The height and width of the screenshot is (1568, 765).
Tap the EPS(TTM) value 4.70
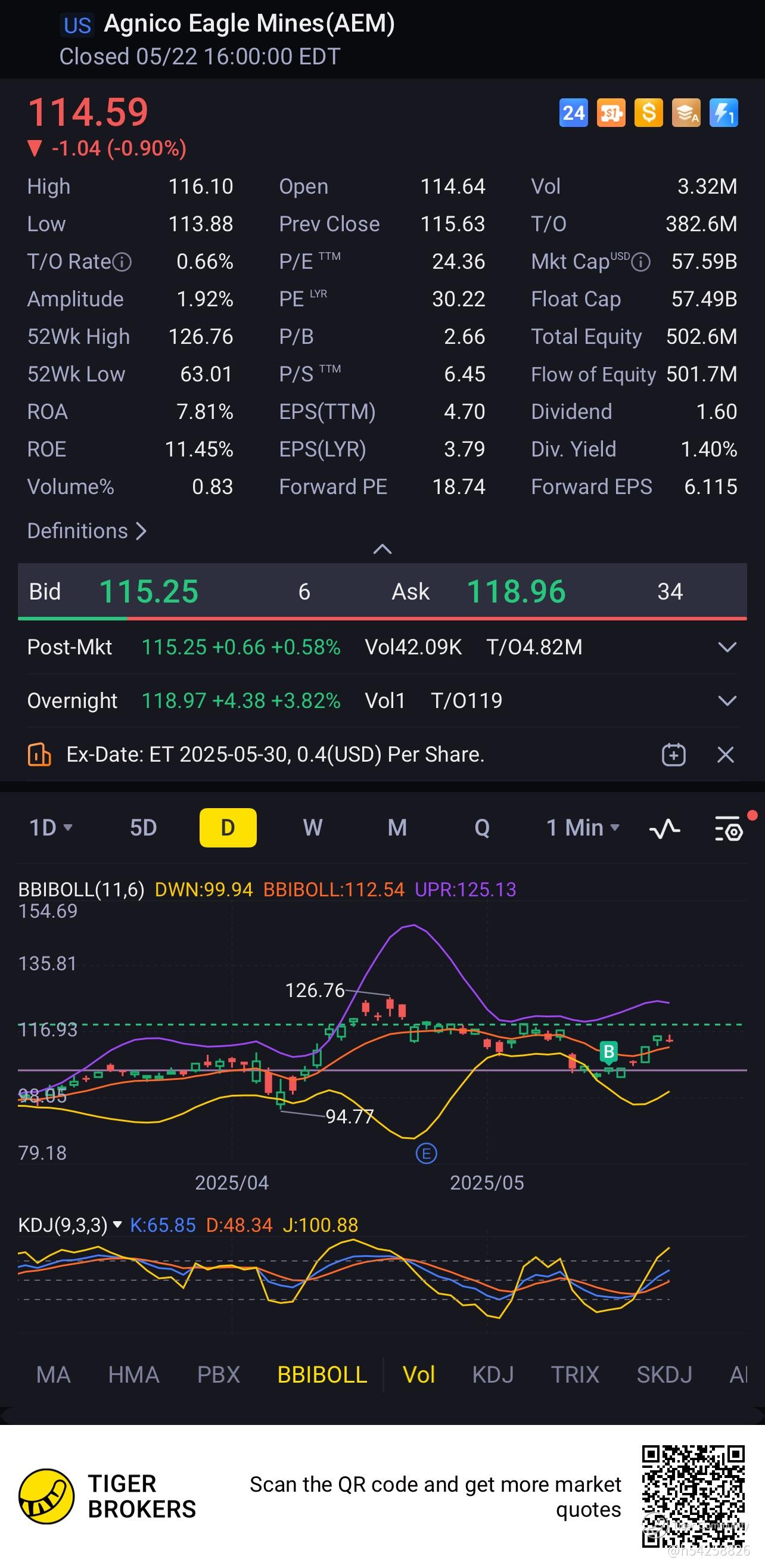465,412
